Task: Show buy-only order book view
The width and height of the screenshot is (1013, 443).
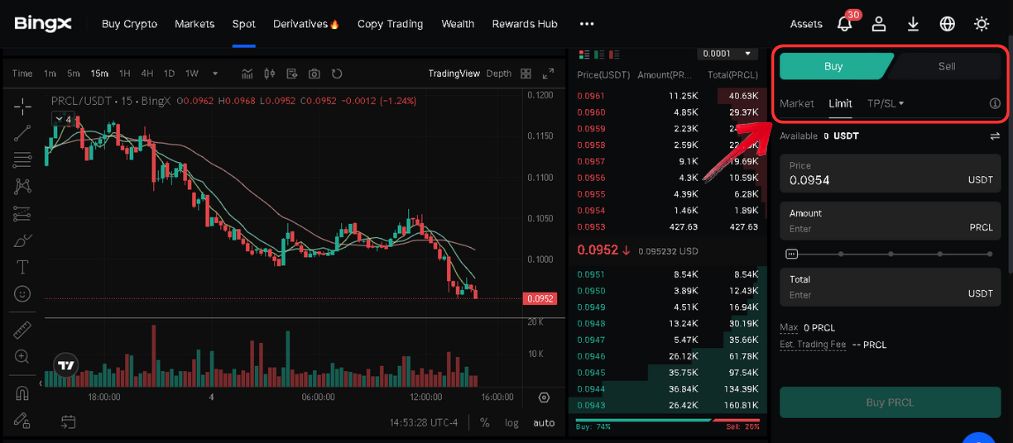Action: click(x=600, y=54)
